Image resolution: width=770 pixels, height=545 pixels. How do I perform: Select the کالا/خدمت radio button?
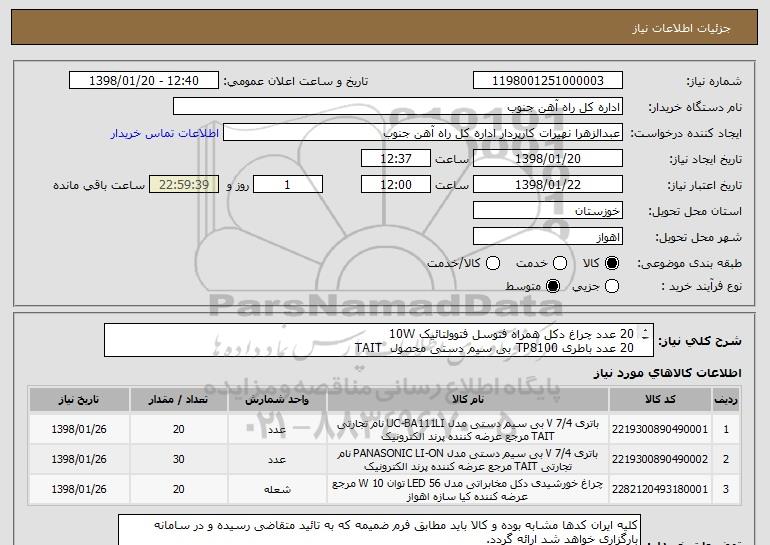(493, 263)
